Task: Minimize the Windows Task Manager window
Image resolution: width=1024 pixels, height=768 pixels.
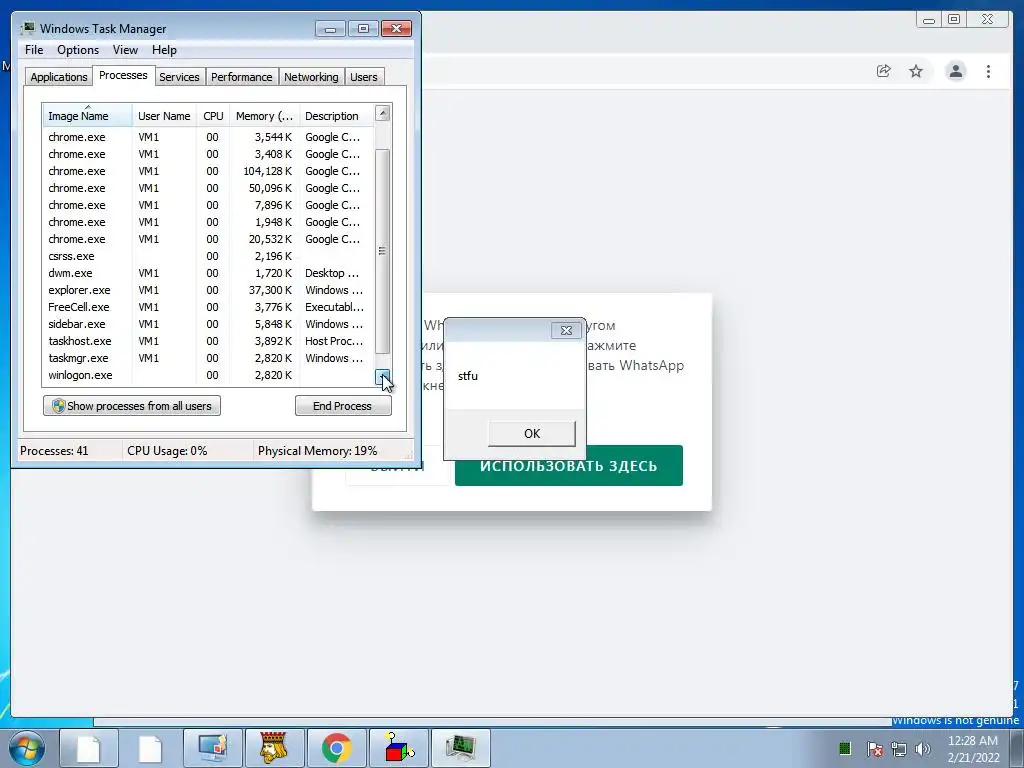Action: tap(330, 29)
